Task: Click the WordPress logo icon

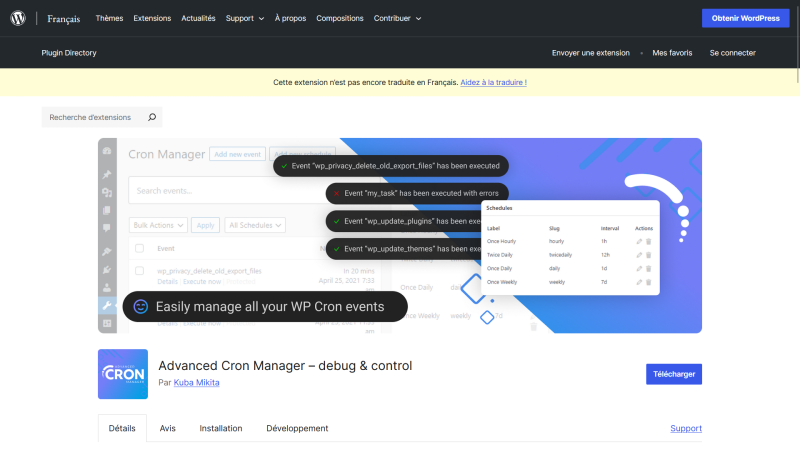Action: point(18,18)
